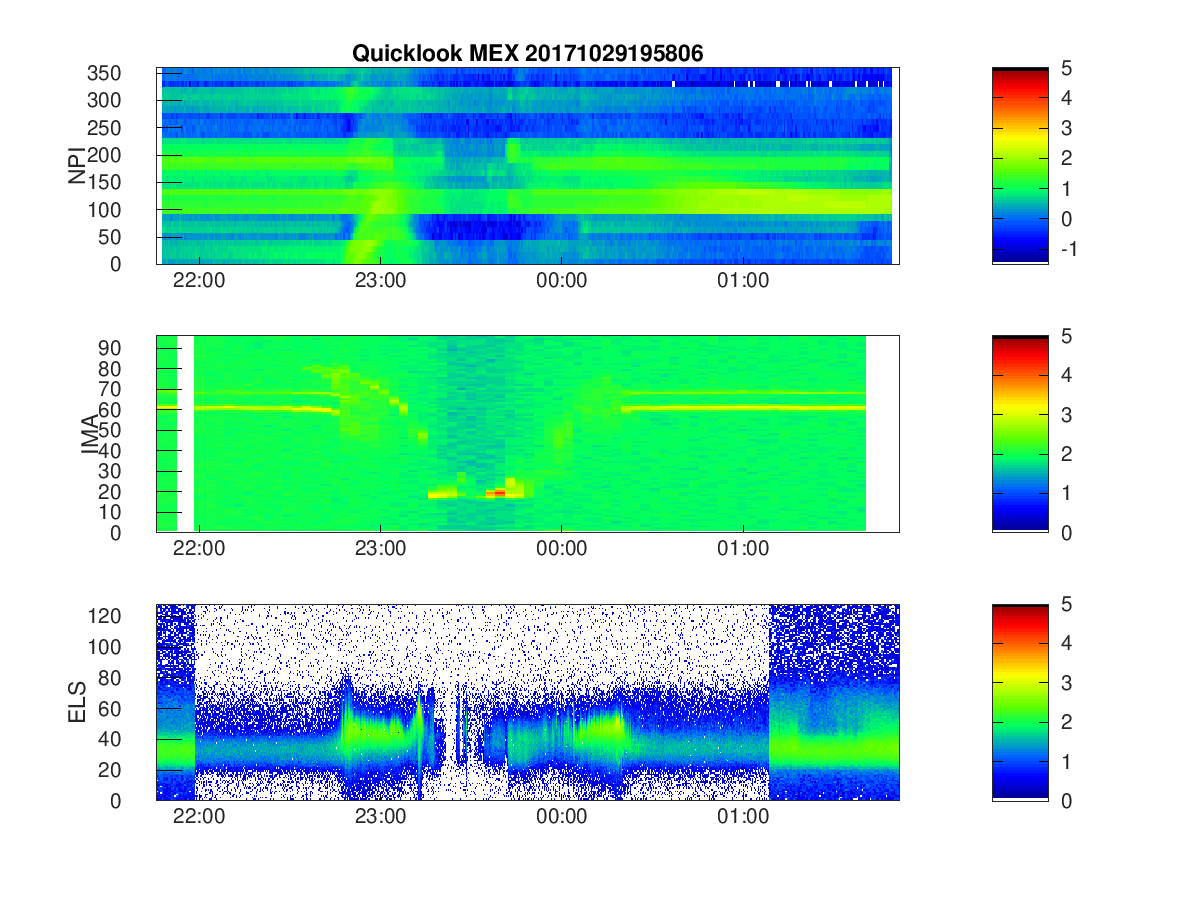
Task: Click the 22:00 tick under the IMA panel
Action: (x=199, y=548)
